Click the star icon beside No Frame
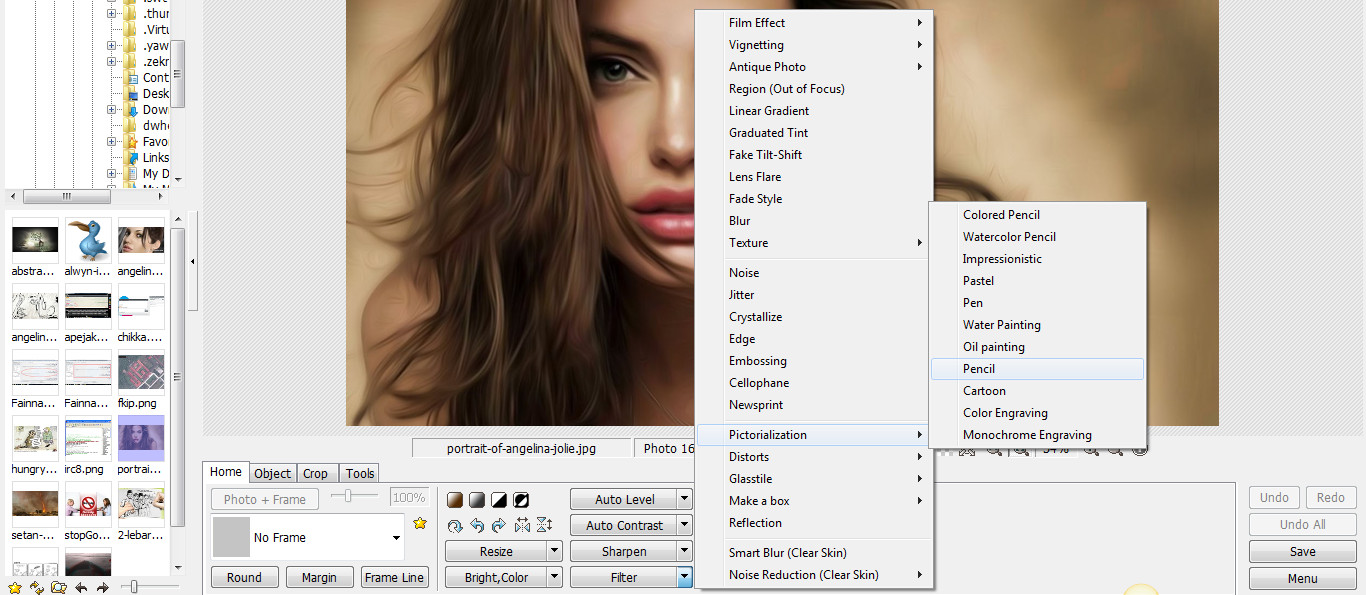The height and width of the screenshot is (595, 1366). 420,523
